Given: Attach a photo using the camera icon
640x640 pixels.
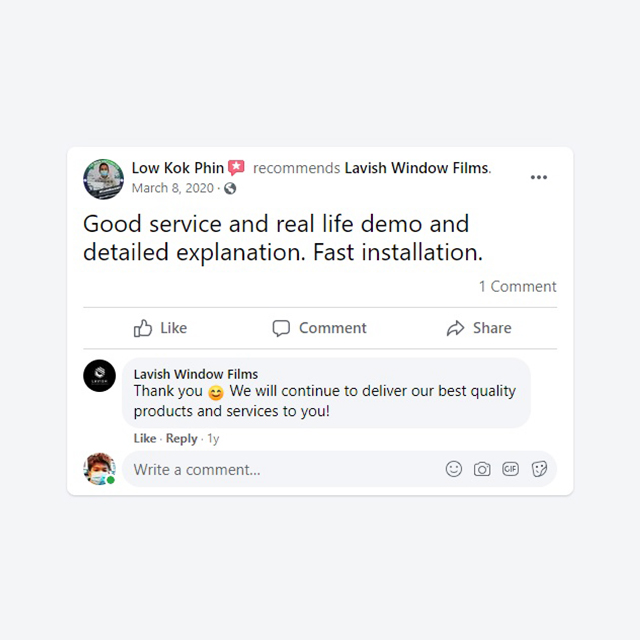Looking at the screenshot, I should click(482, 469).
